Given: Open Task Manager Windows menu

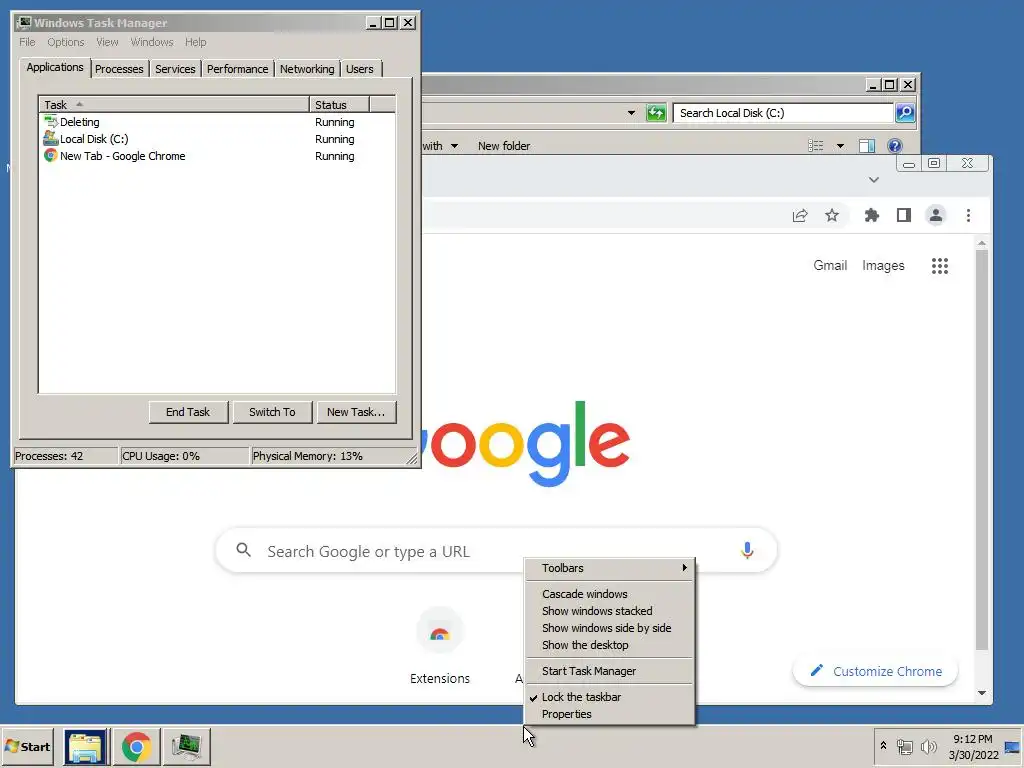Looking at the screenshot, I should point(152,42).
